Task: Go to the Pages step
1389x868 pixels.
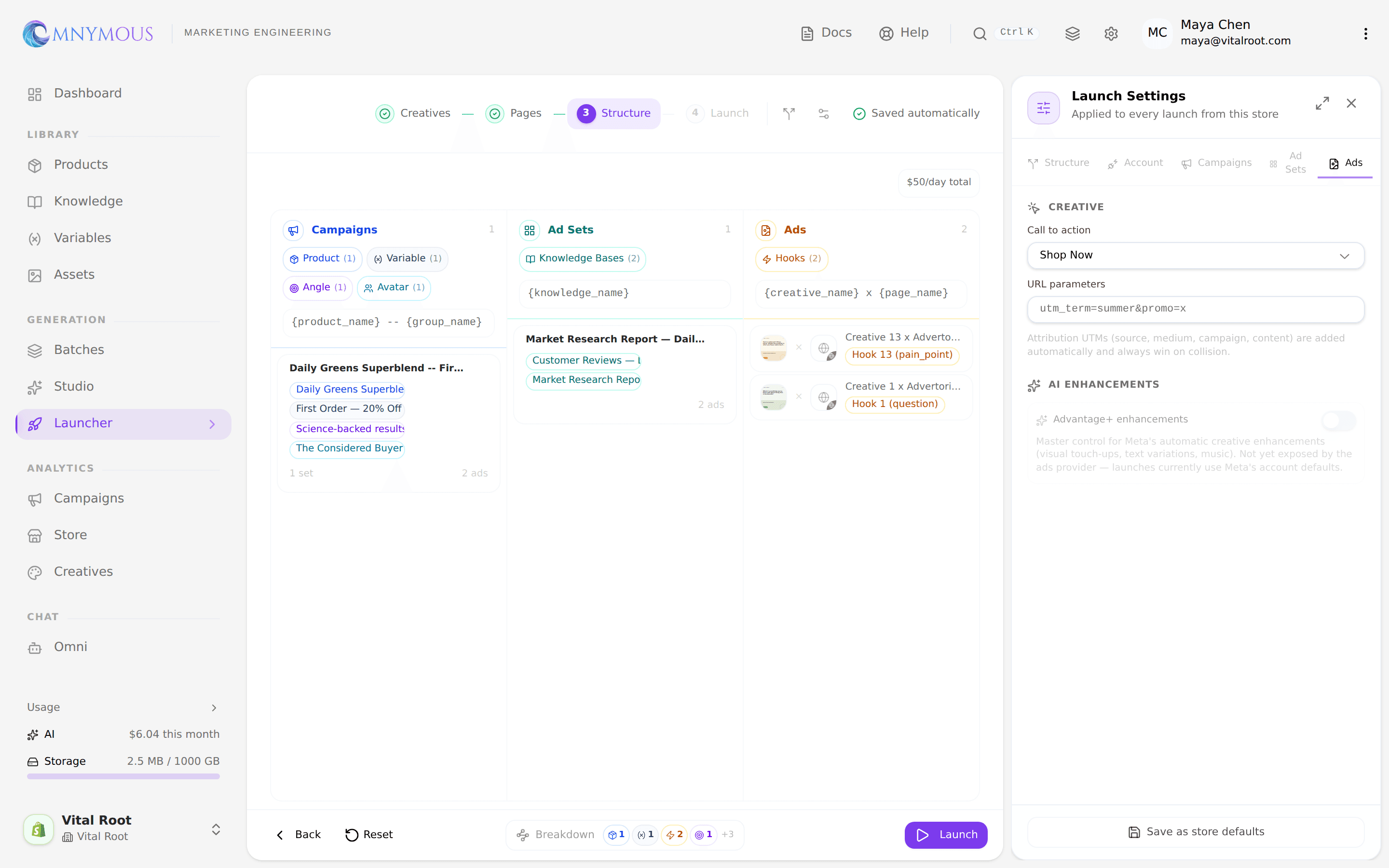Action: click(x=514, y=114)
